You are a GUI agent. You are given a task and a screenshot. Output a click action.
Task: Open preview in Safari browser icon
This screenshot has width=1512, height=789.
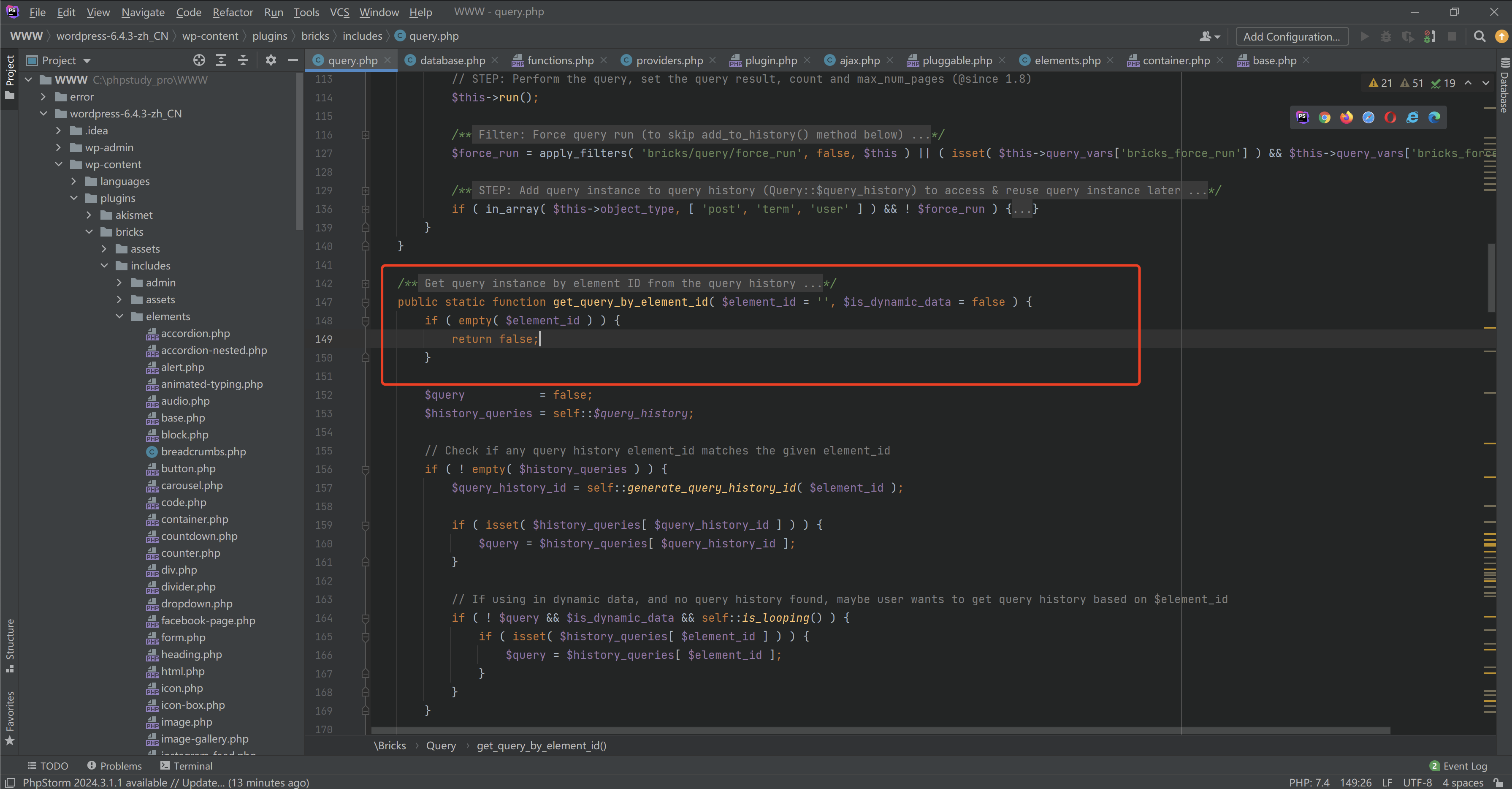coord(1368,117)
